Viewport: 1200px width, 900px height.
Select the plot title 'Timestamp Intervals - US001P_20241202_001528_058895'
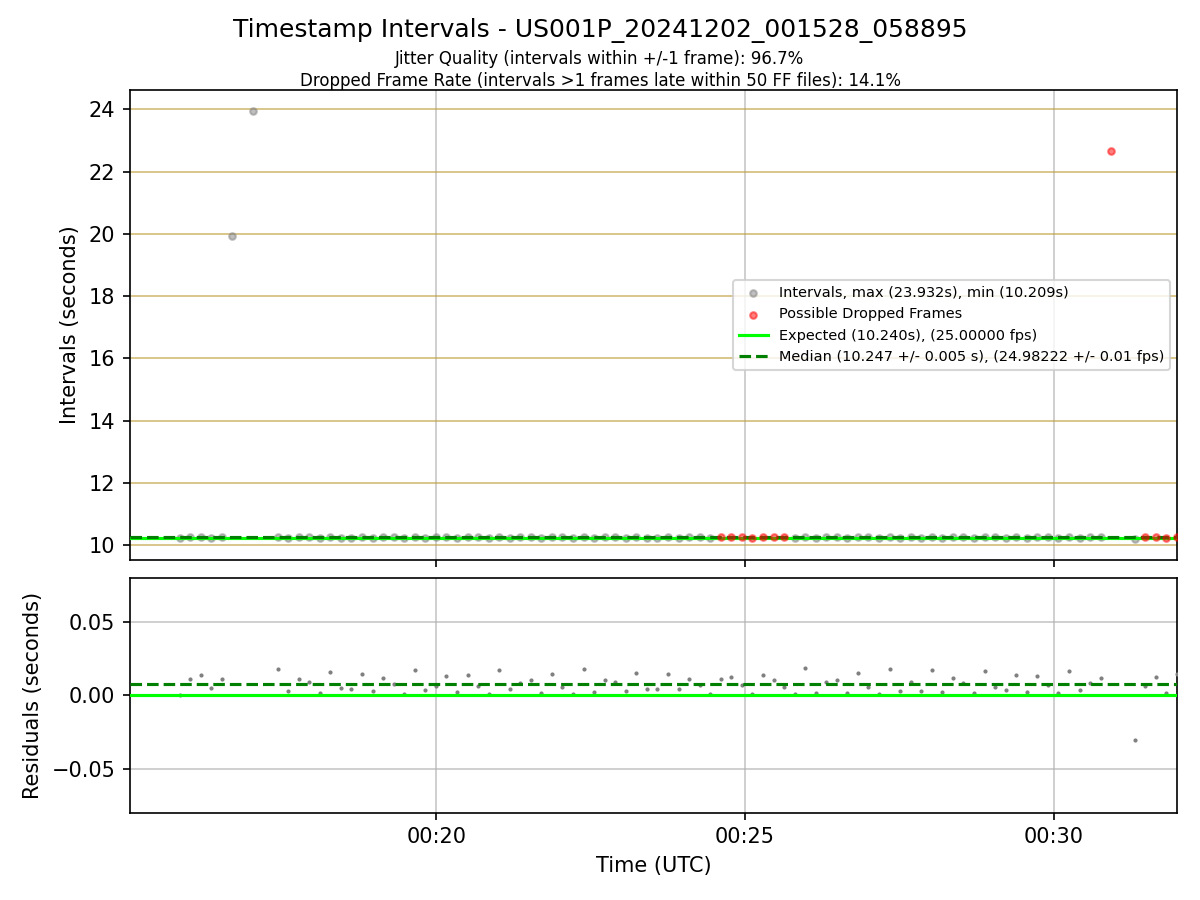(600, 29)
